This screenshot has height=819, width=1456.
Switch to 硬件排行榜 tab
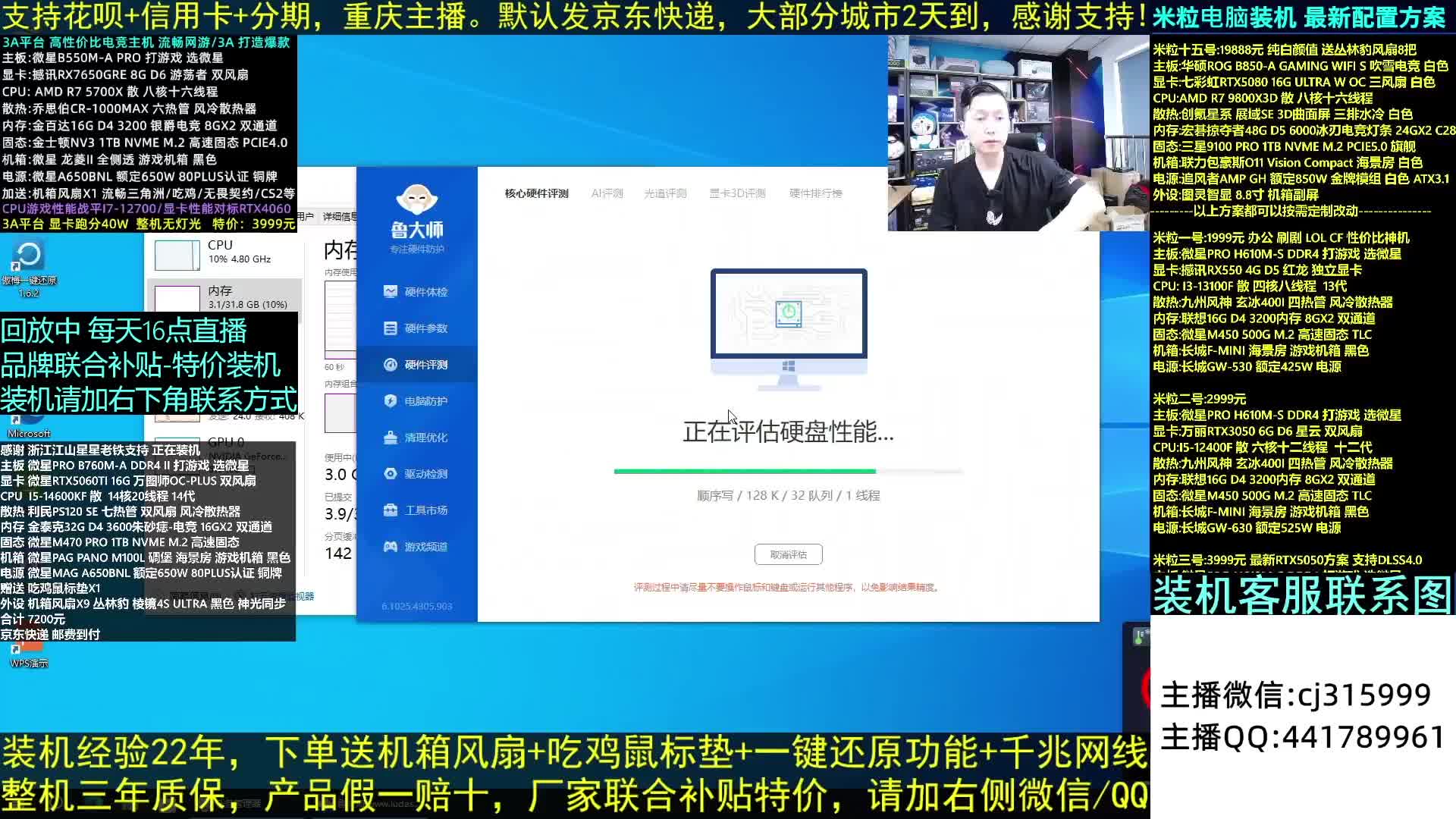[815, 193]
